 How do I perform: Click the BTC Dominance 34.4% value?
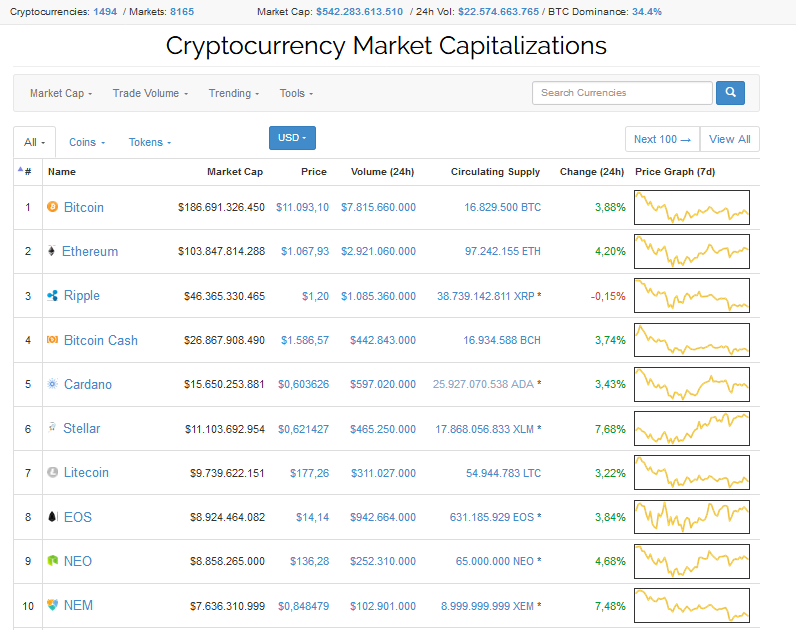[647, 12]
